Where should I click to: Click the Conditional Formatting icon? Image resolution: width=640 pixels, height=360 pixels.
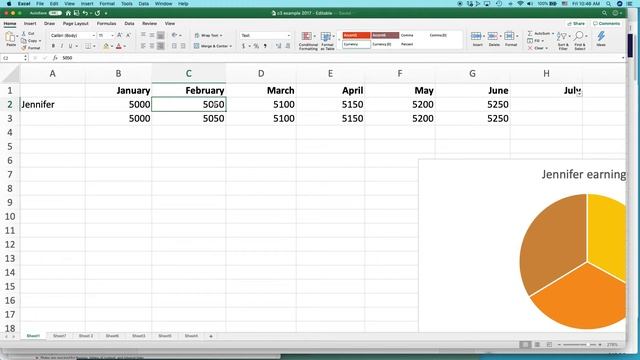(307, 36)
